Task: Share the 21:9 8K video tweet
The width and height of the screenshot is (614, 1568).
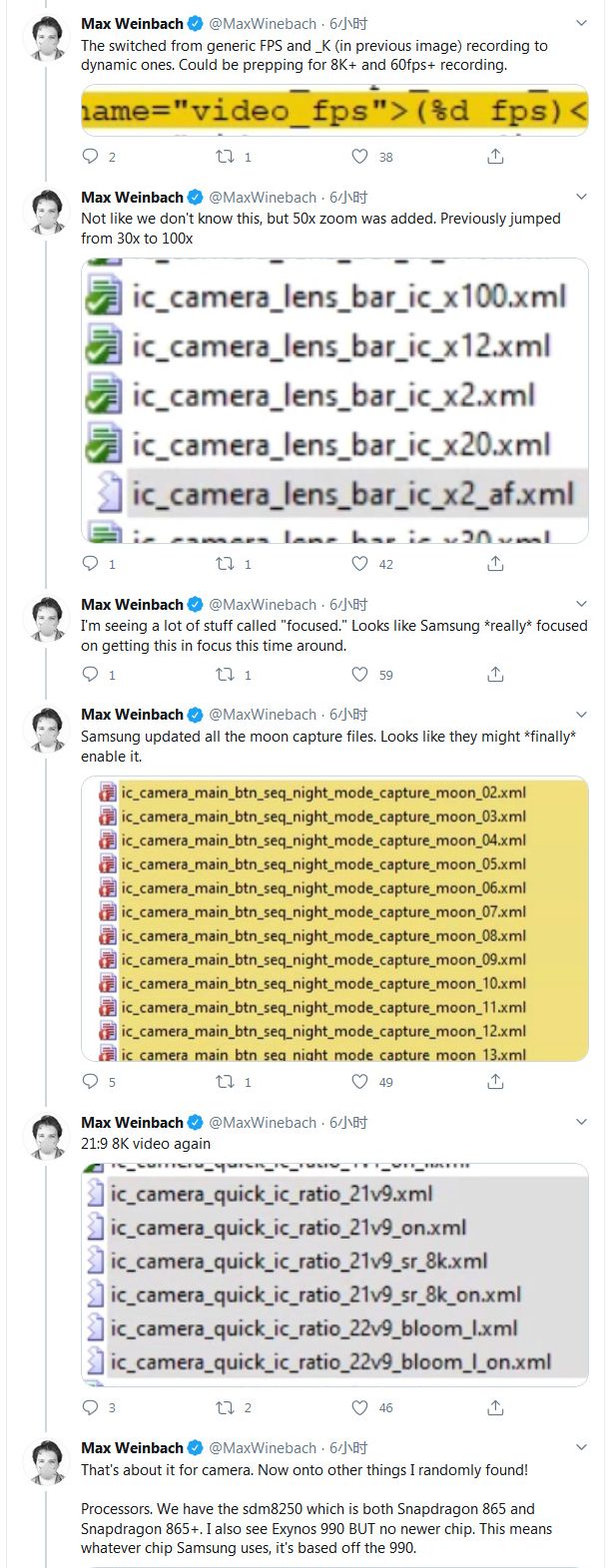Action: click(495, 1407)
